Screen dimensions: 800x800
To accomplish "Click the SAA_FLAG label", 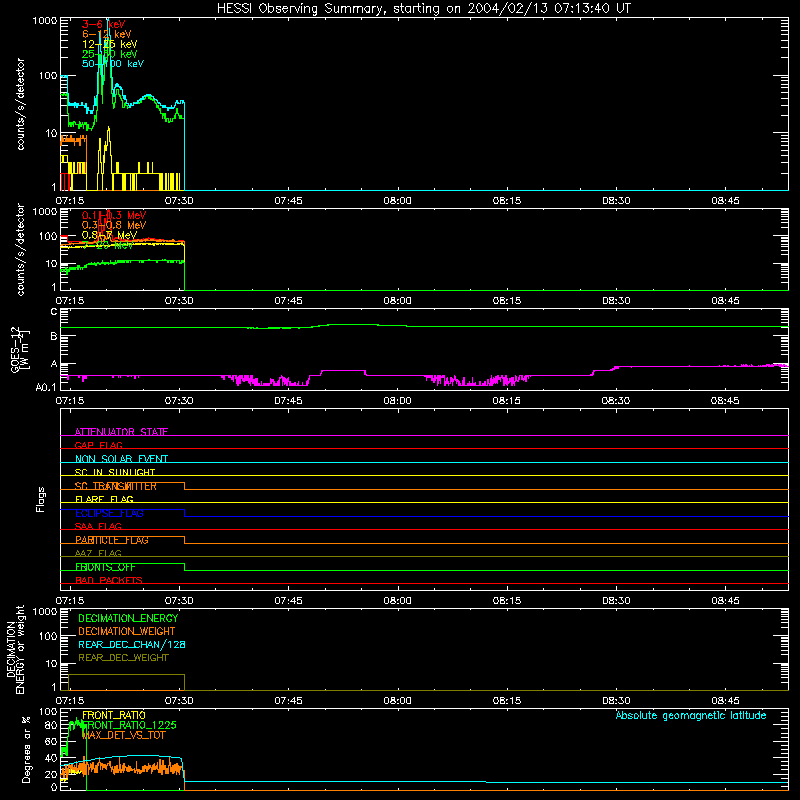I will pos(98,526).
